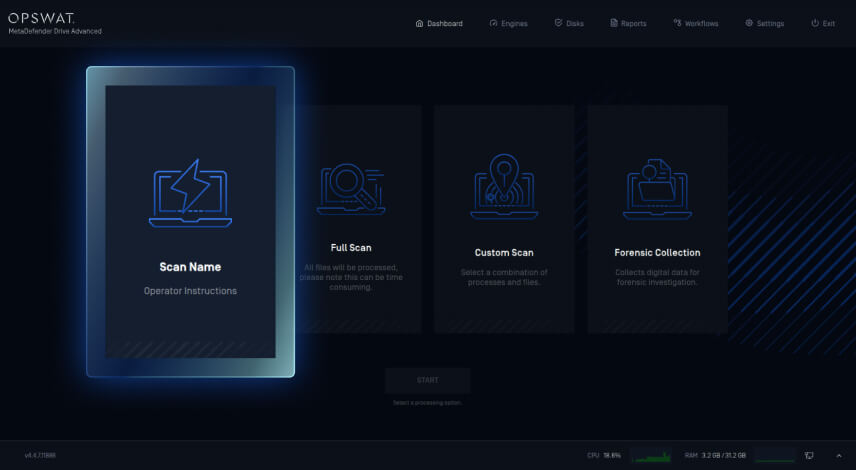Click the version number in status bar
The width and height of the screenshot is (856, 470).
[x=40, y=455]
